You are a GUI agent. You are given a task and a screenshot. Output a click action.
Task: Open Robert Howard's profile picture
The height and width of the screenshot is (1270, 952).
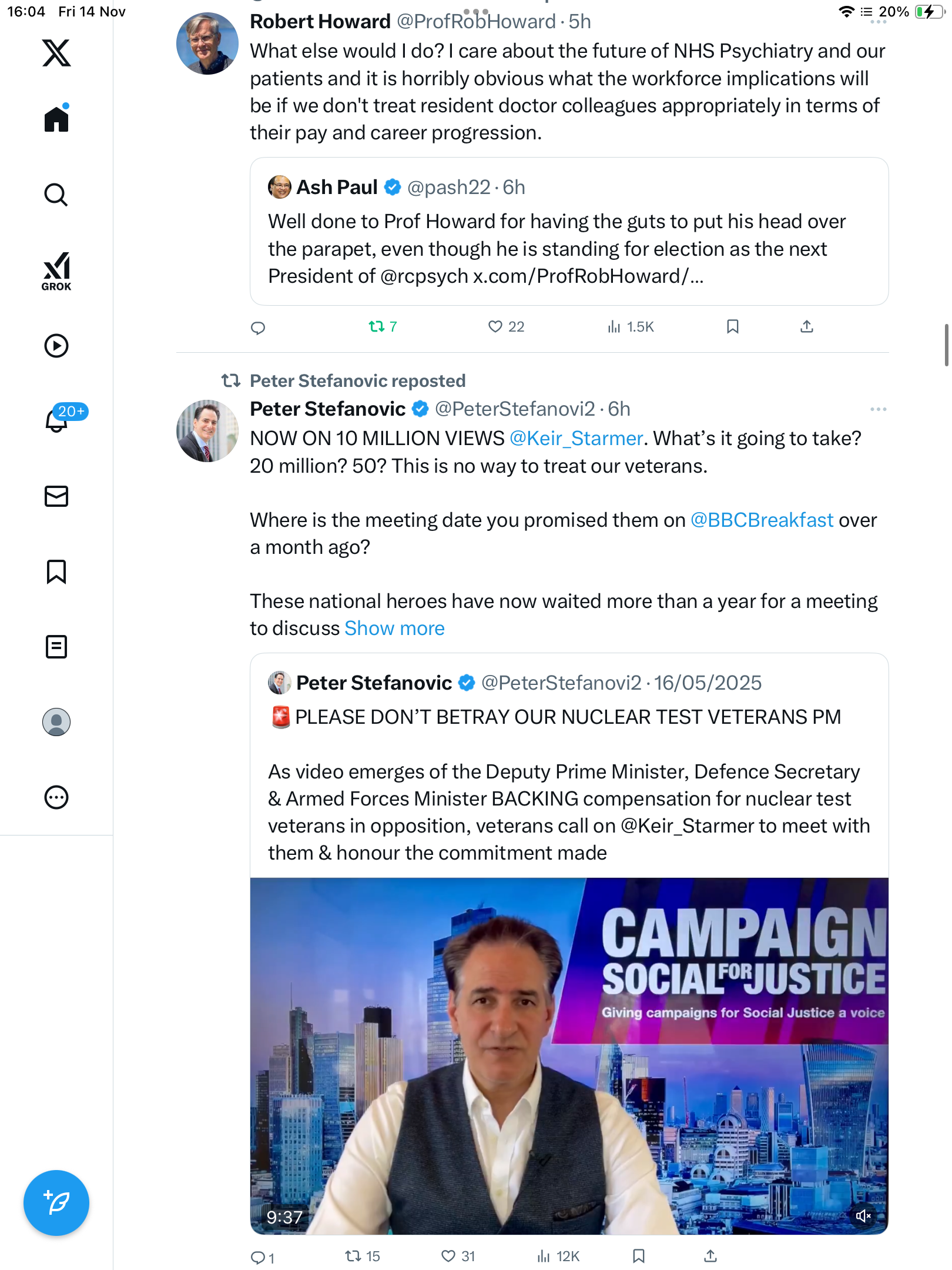coord(207,44)
